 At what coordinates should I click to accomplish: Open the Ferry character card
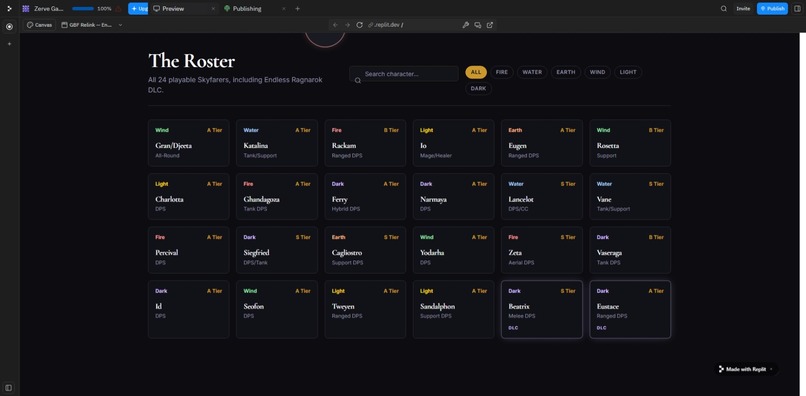click(x=365, y=196)
